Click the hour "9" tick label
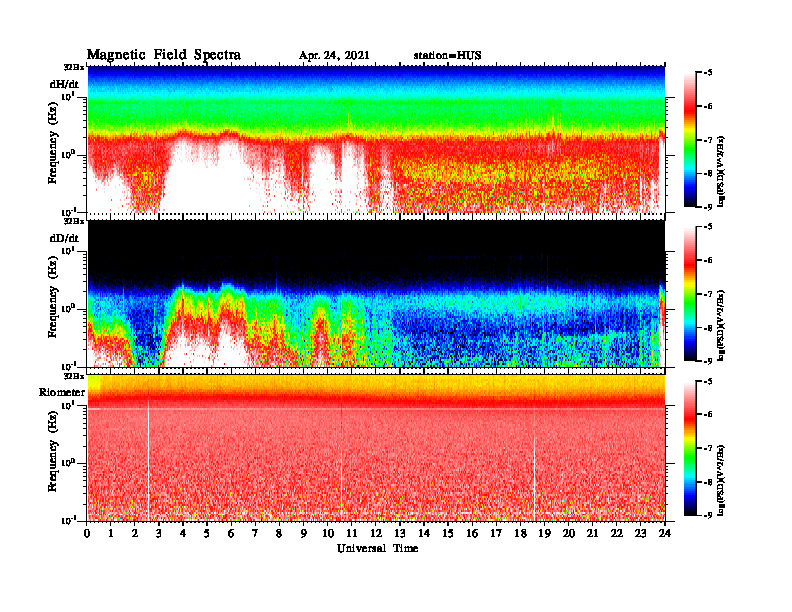 coord(304,533)
